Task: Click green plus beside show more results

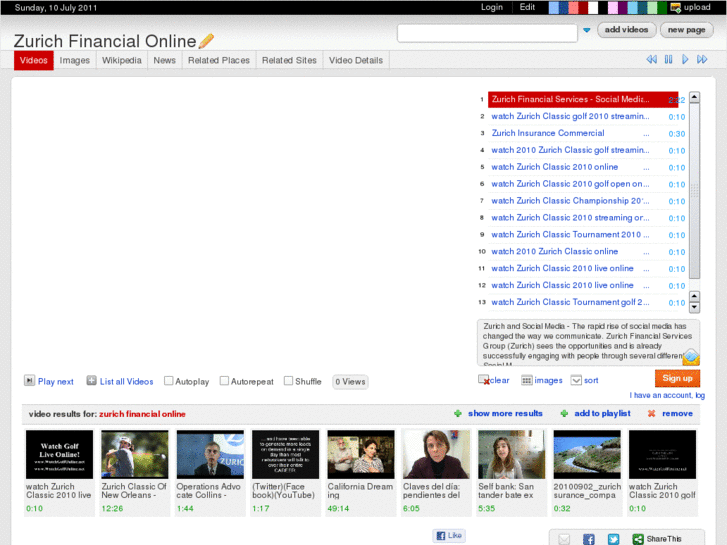Action: 458,413
